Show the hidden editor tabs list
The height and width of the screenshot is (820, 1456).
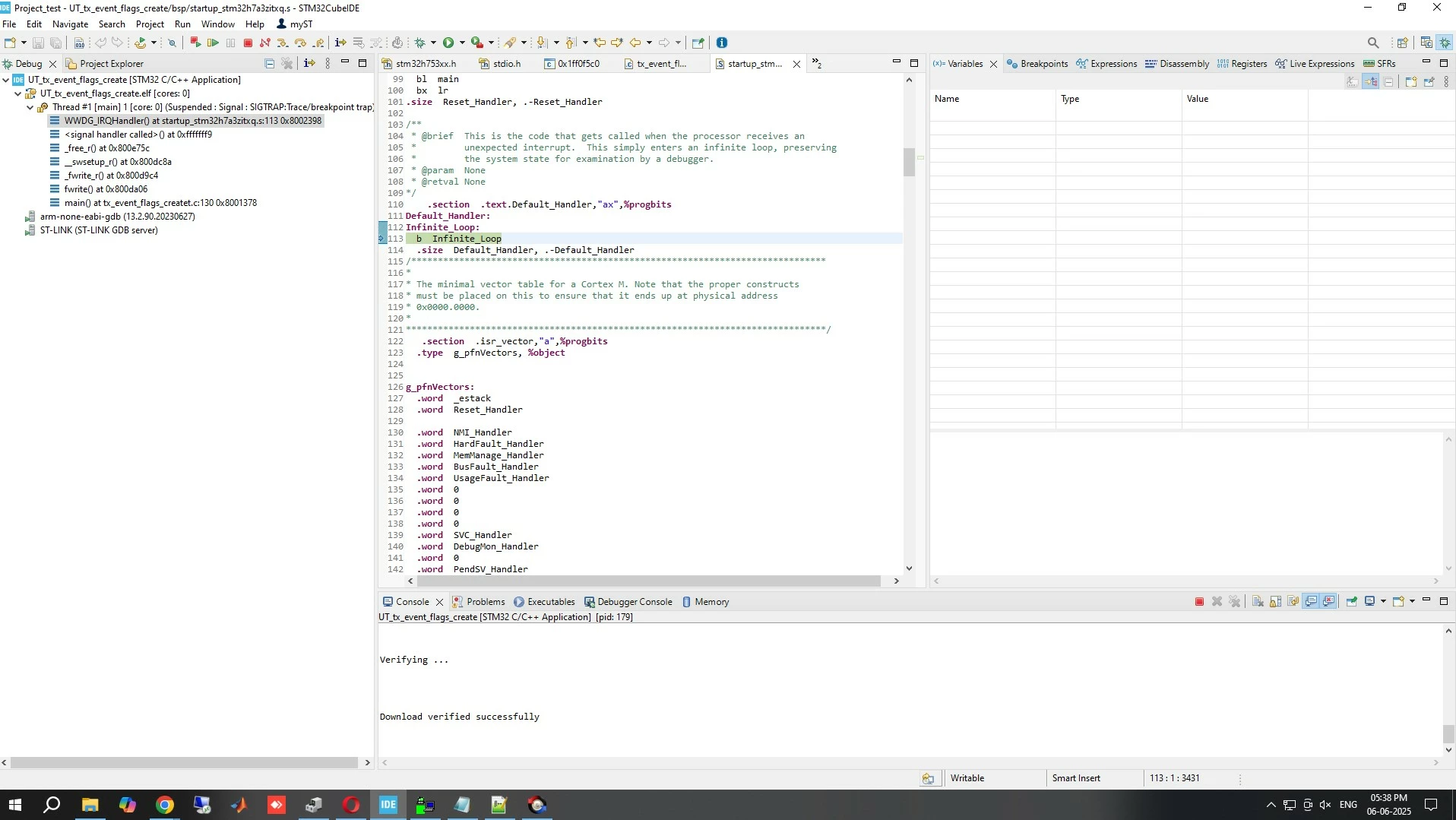point(817,64)
